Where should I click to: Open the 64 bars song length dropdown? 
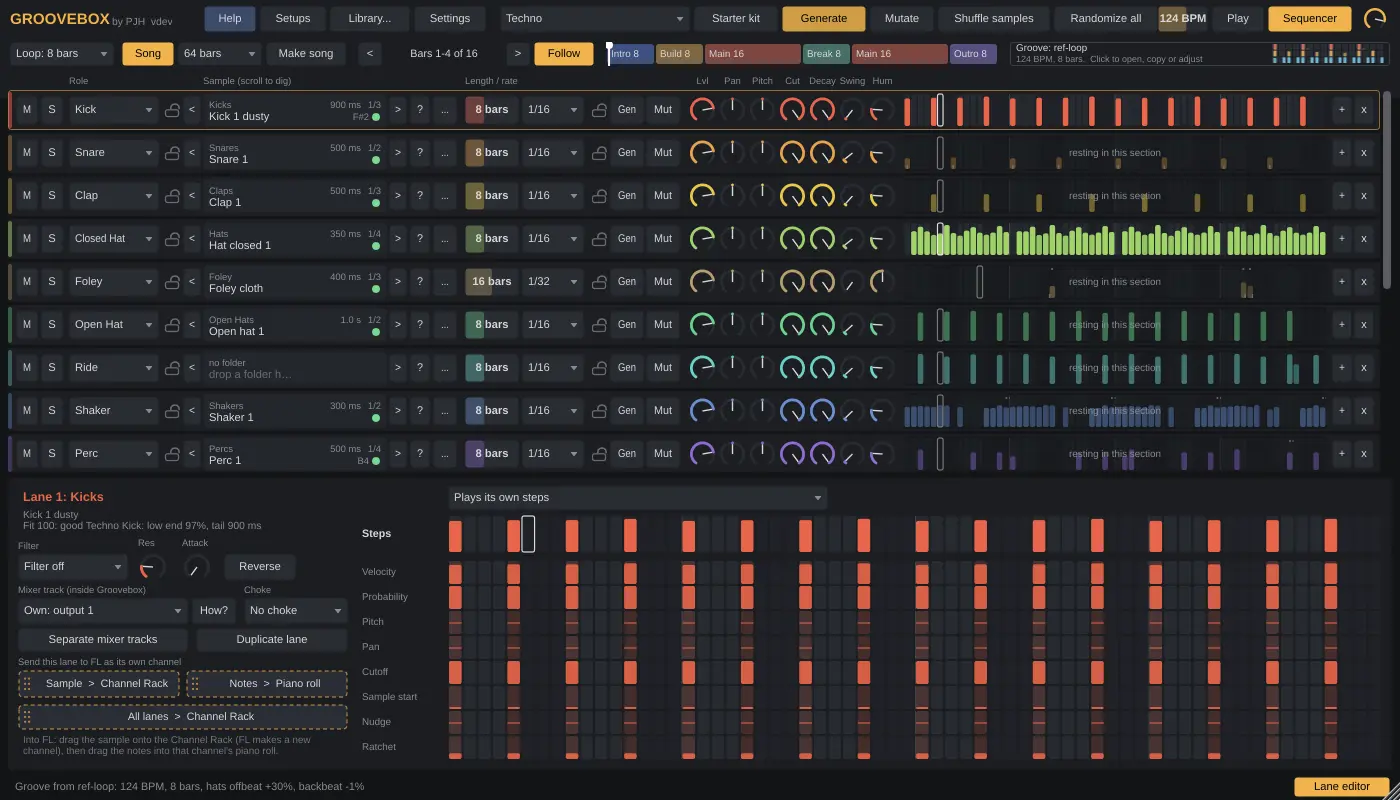click(x=219, y=54)
